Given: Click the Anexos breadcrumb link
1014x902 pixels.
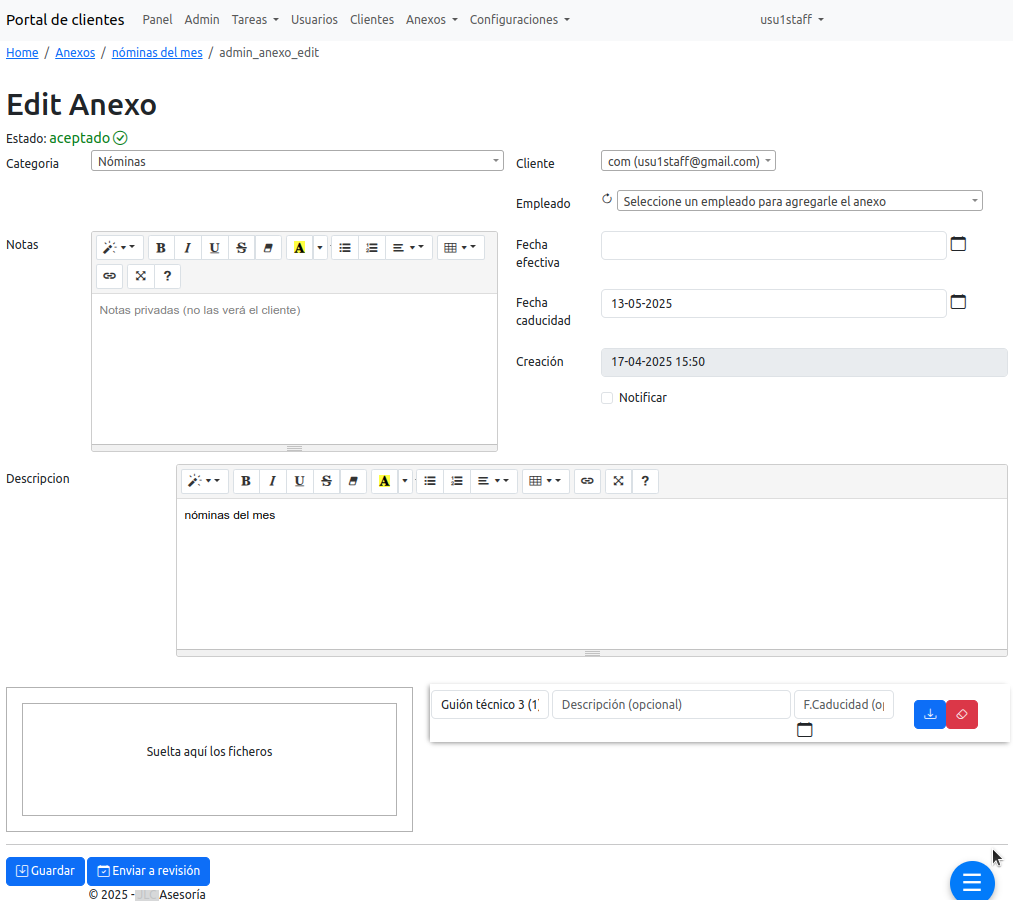Looking at the screenshot, I should [75, 52].
